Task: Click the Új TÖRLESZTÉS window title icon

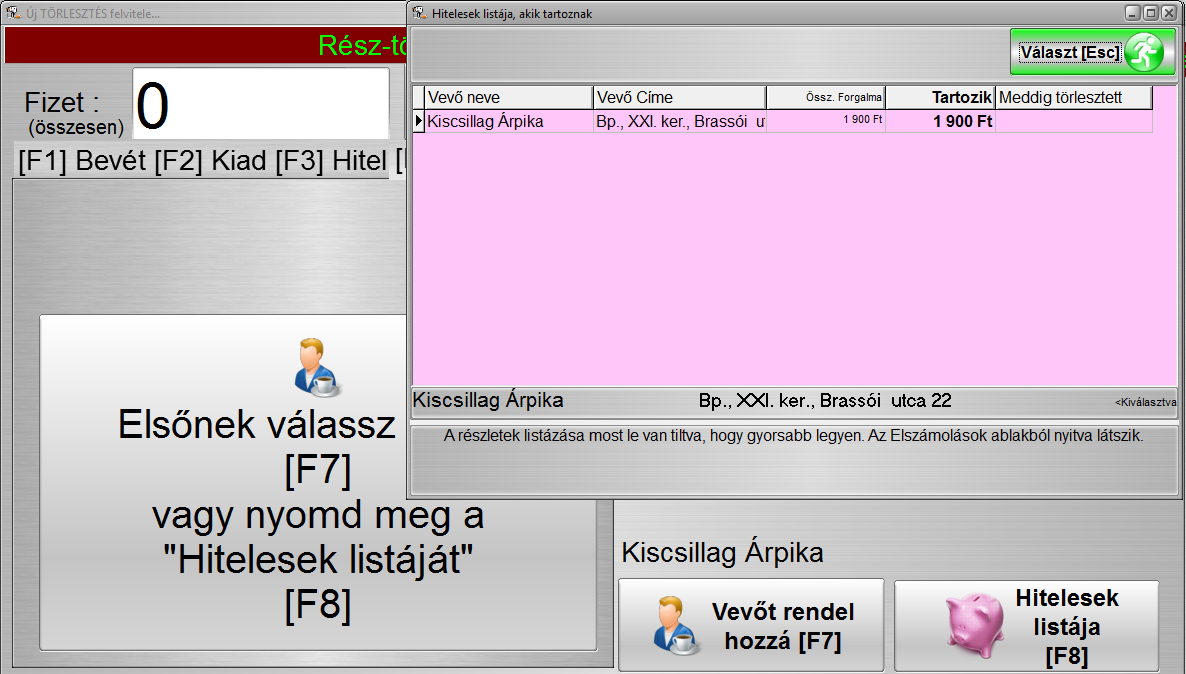Action: (13, 13)
